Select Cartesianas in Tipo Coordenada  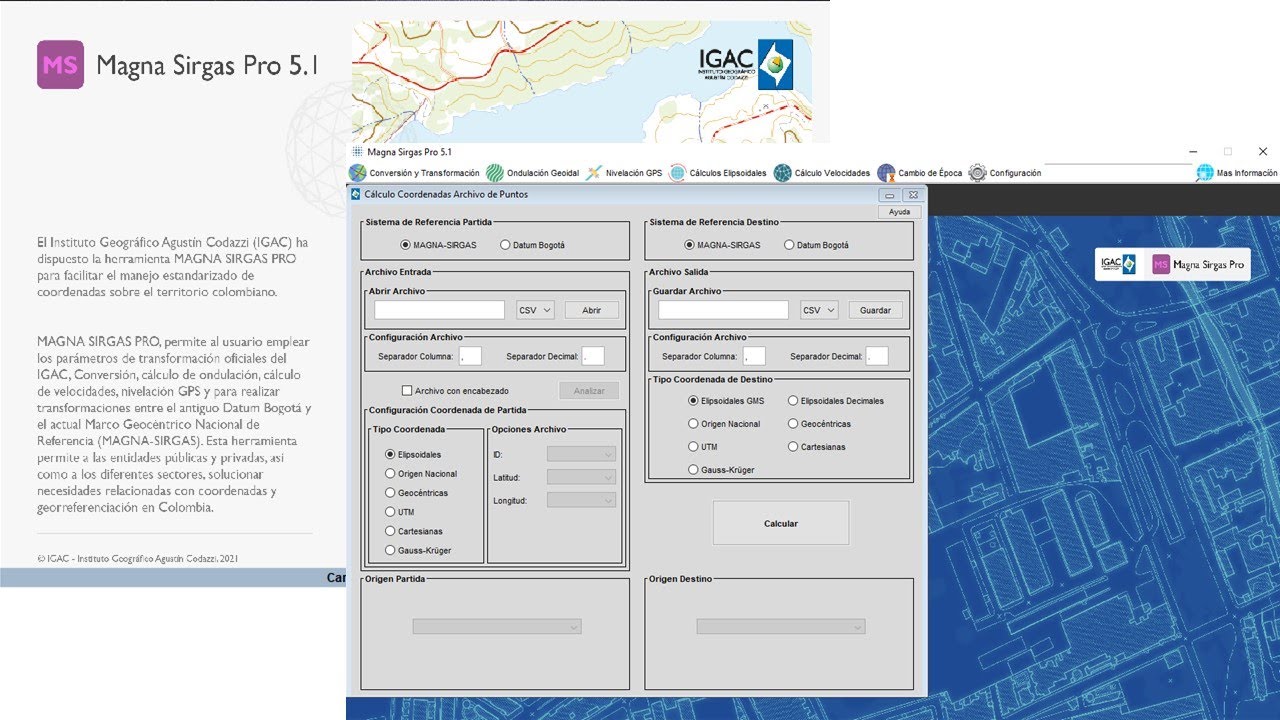click(x=391, y=531)
